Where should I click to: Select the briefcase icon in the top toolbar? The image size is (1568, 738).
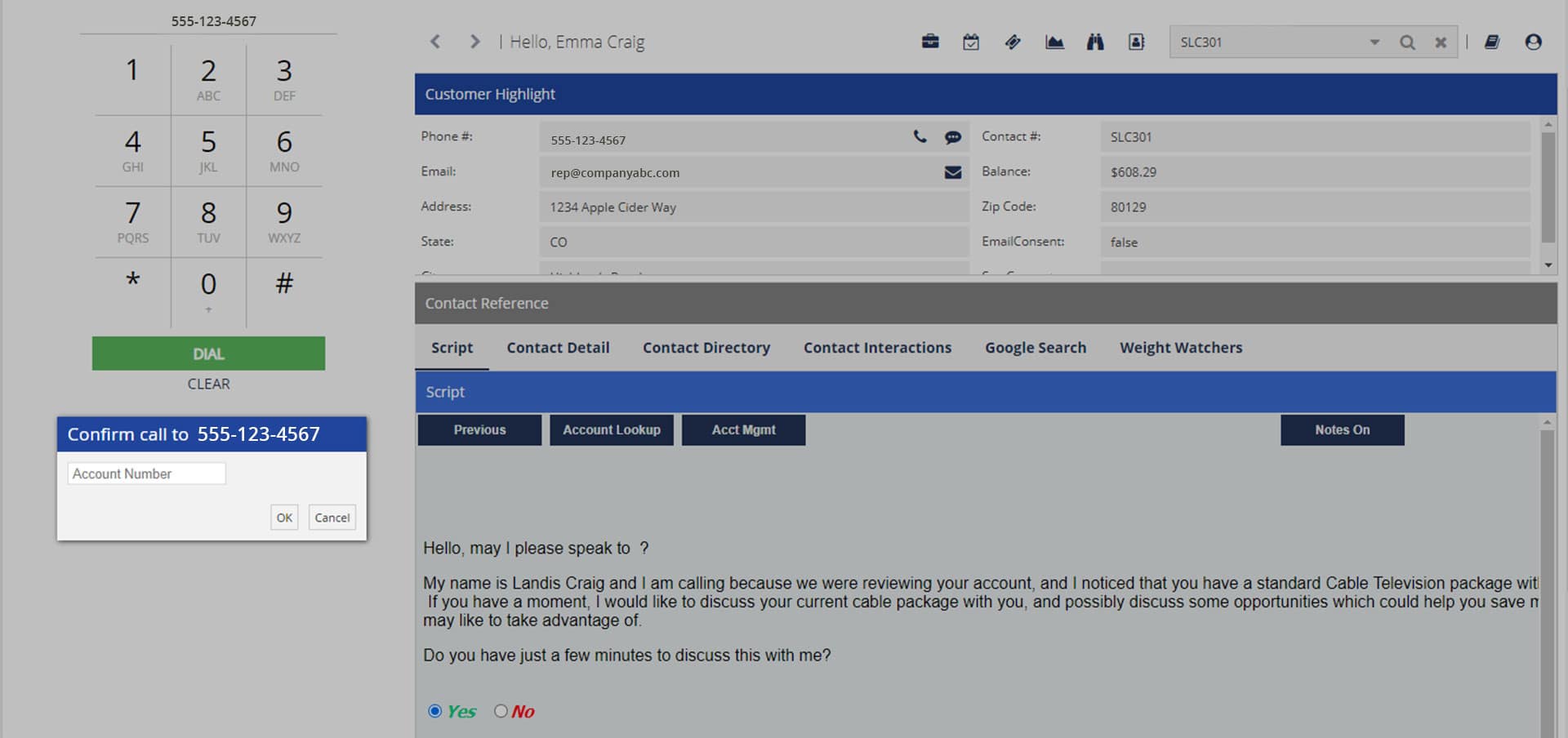(930, 41)
